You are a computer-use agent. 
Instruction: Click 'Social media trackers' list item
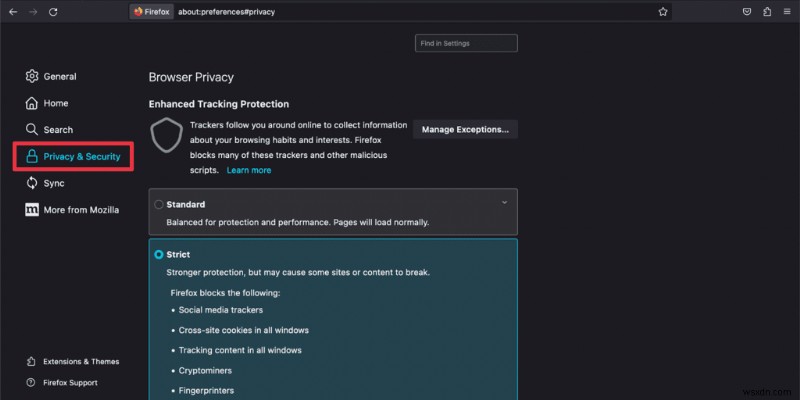tap(221, 310)
